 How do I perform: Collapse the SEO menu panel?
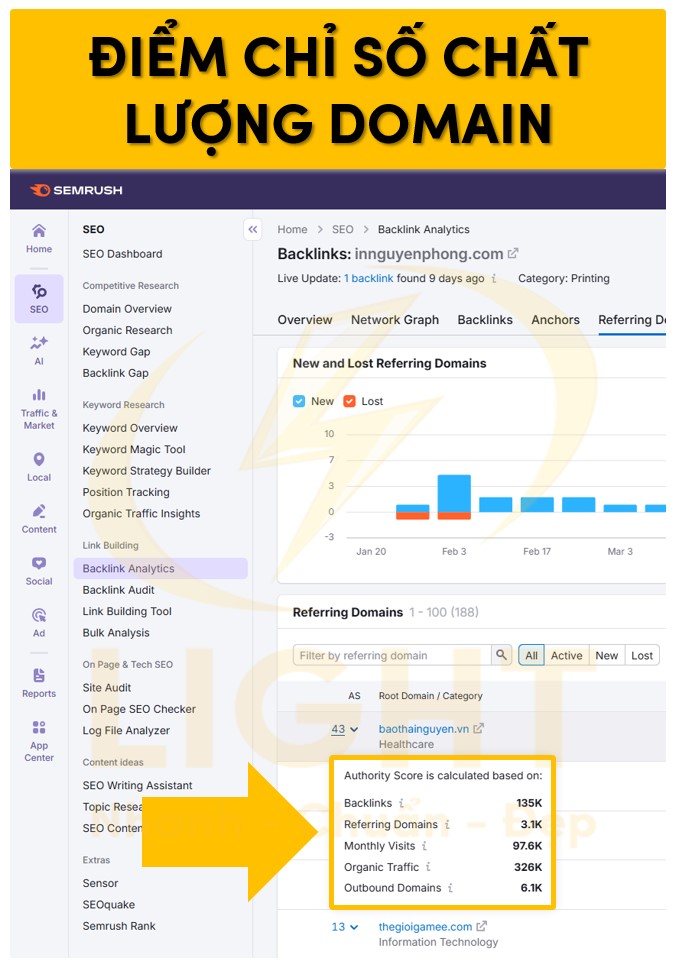(x=253, y=230)
